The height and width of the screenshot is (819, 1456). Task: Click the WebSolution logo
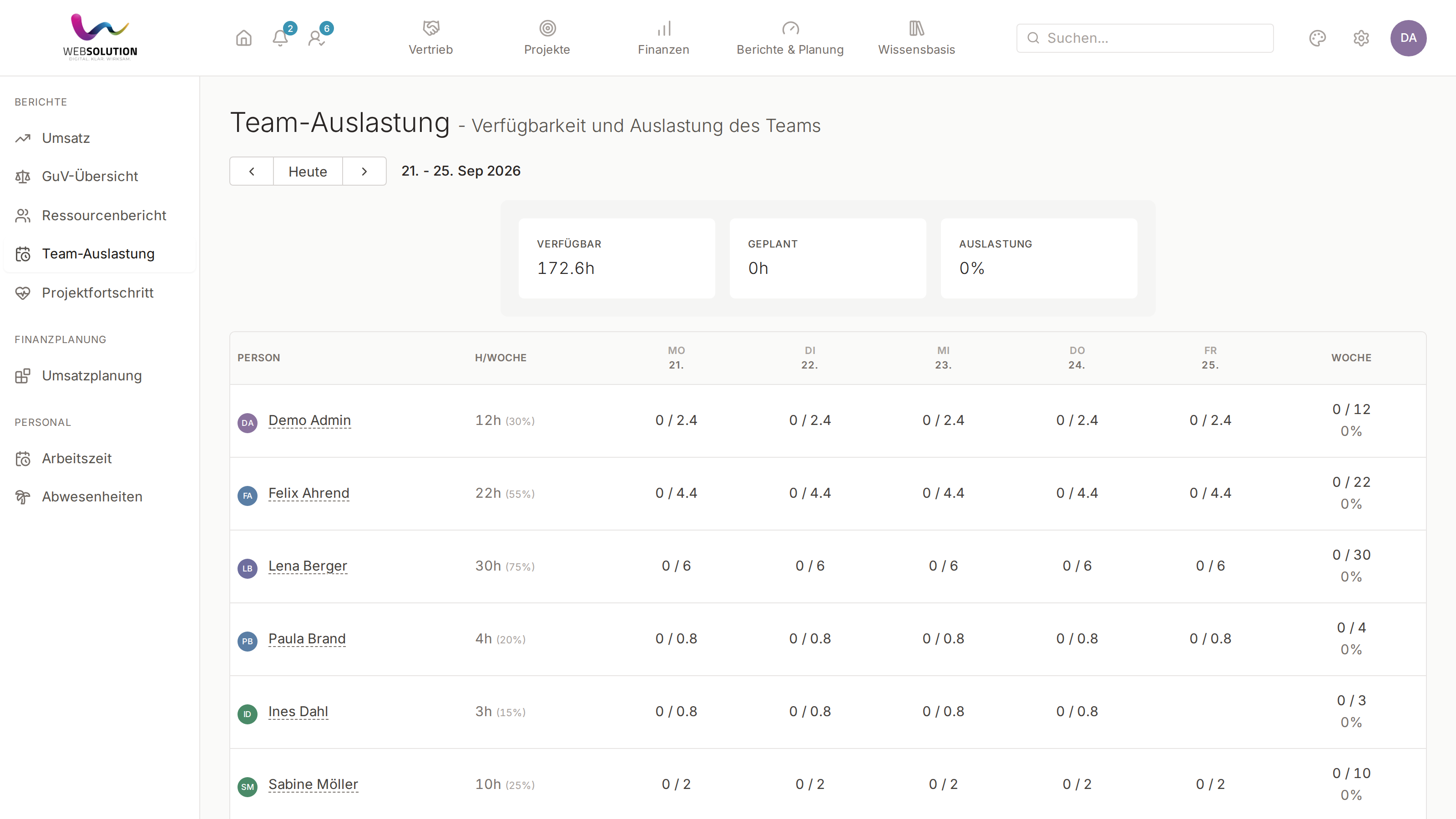100,37
